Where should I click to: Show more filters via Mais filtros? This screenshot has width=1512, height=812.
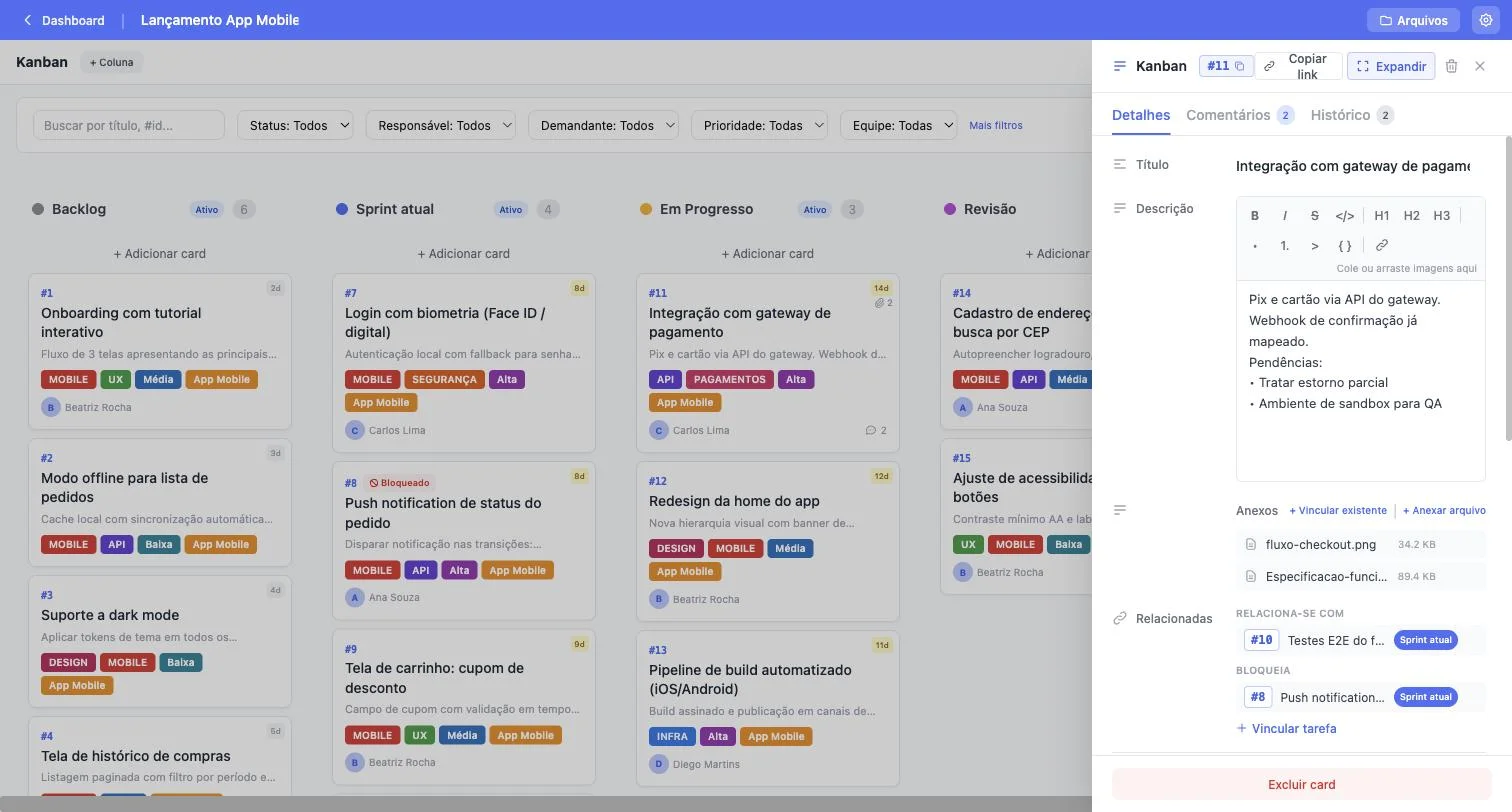[996, 125]
